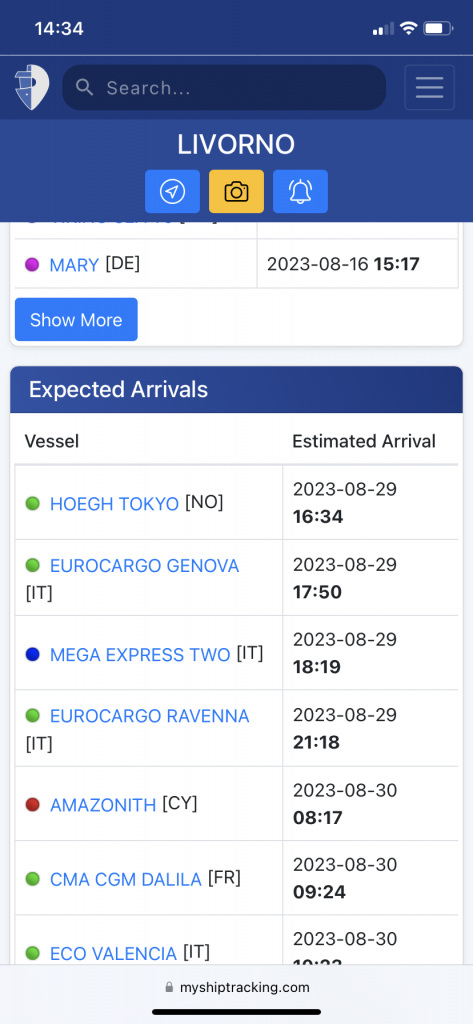Tap green status dot beside HOEGH TOKYO
Viewport: 473px width, 1024px height.
[33, 504]
